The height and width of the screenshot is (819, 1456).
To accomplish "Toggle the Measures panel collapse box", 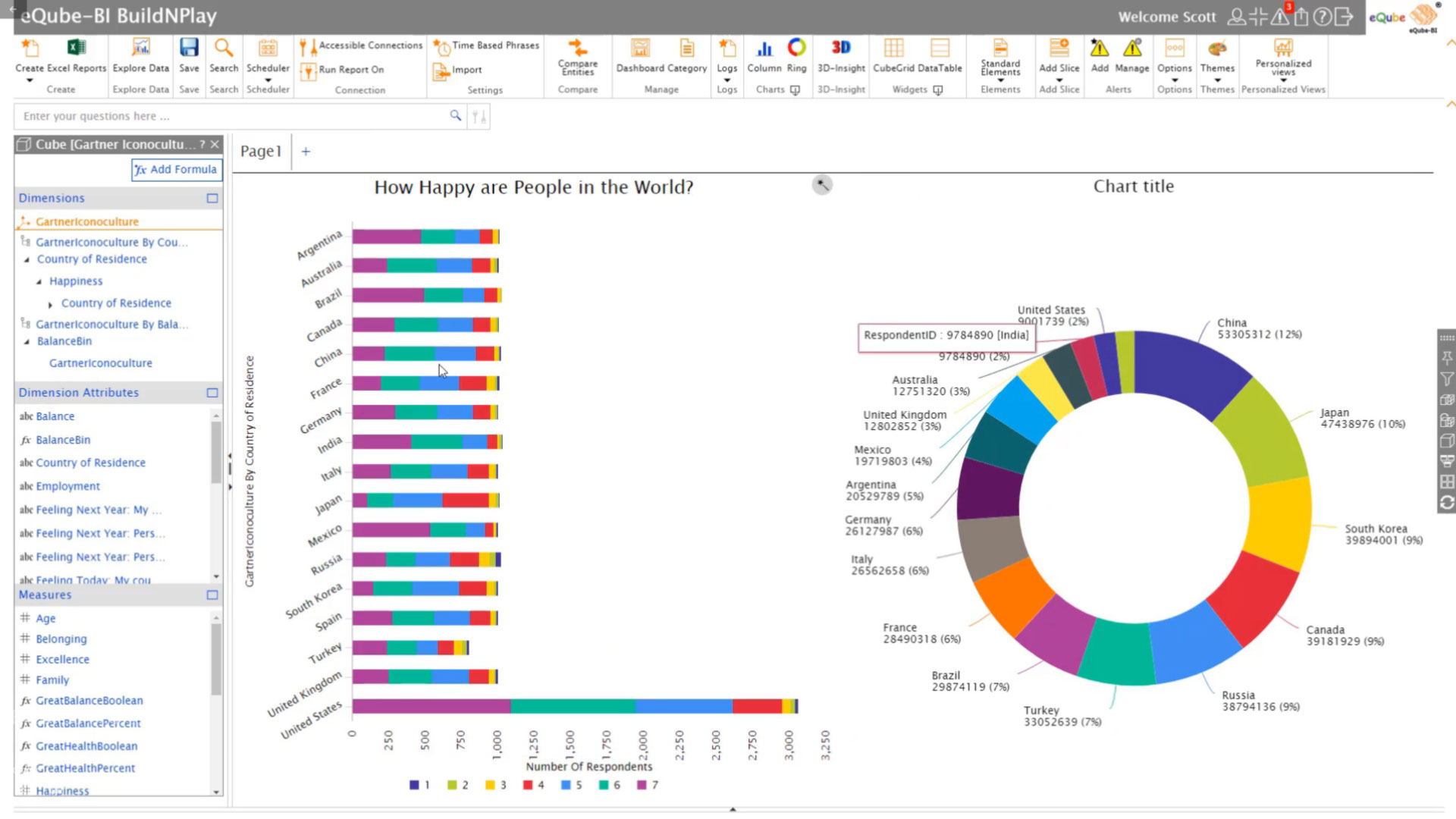I will (x=212, y=595).
